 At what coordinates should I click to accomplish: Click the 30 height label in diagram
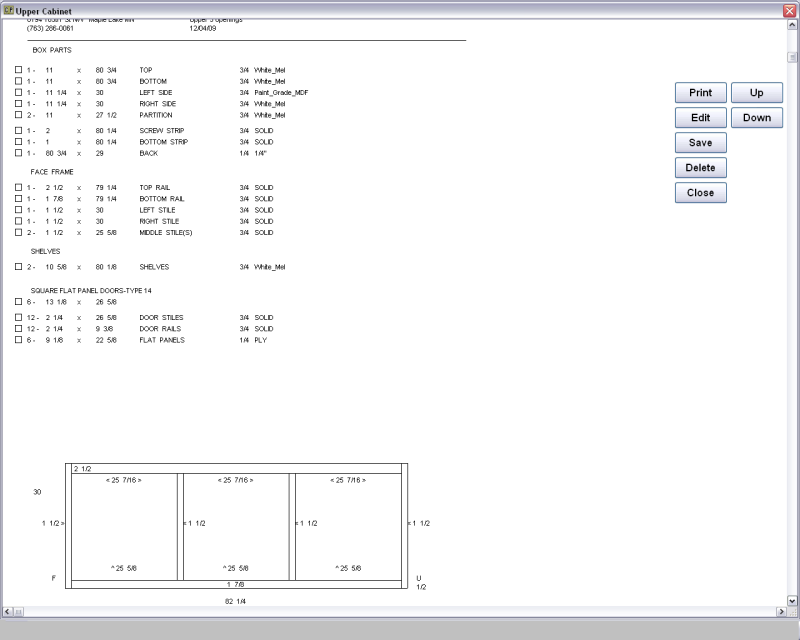37,492
